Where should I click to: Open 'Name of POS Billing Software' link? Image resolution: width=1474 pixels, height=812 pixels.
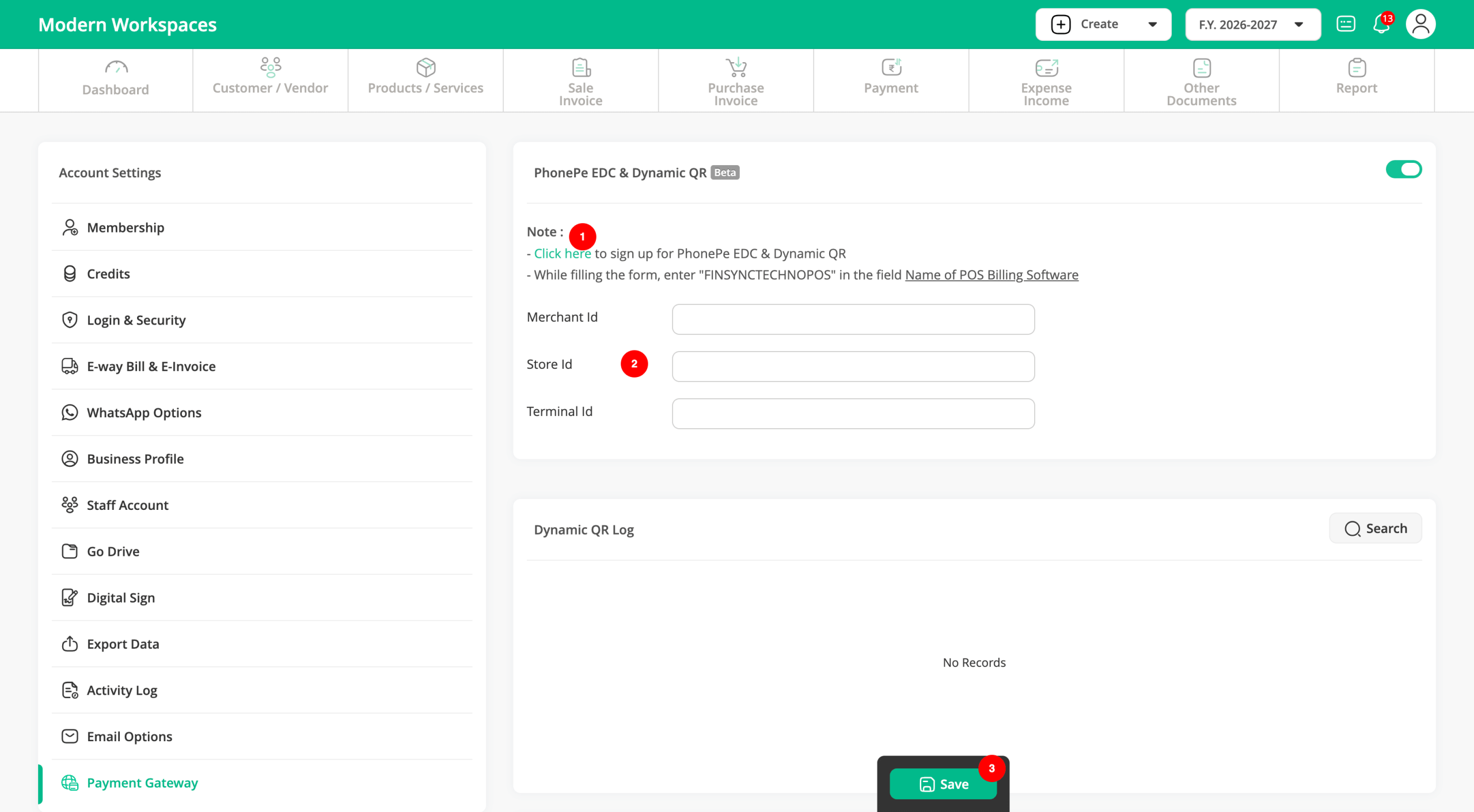click(991, 275)
